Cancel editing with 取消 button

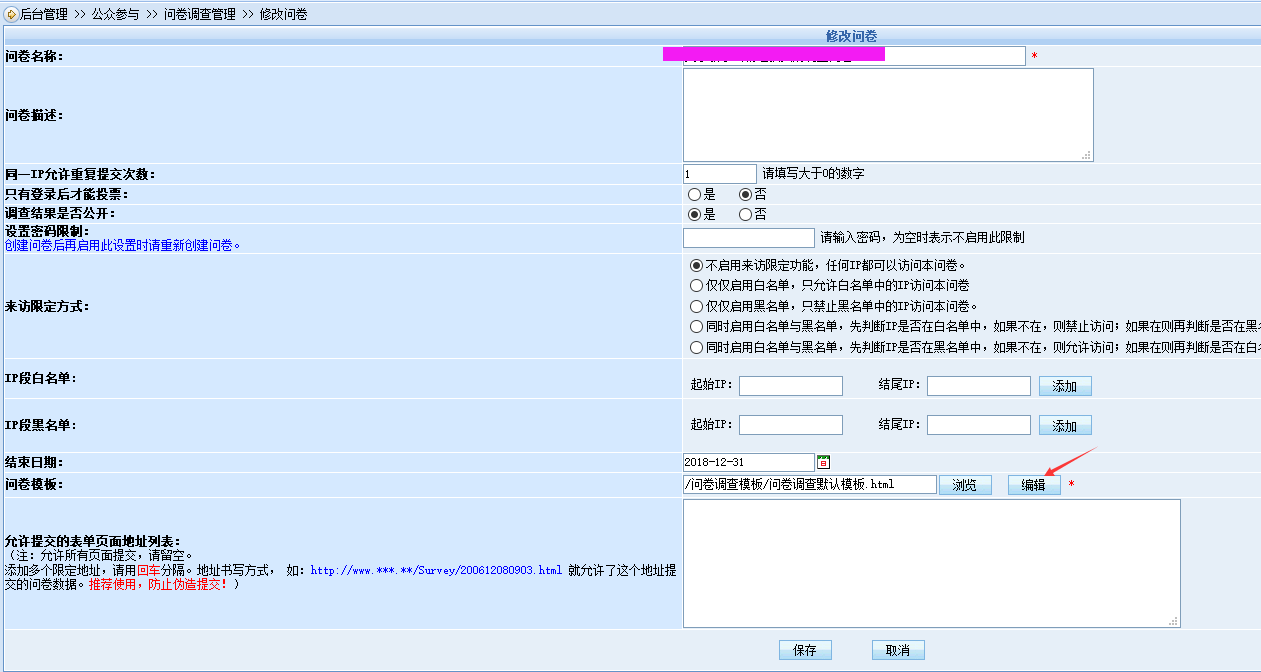click(897, 650)
